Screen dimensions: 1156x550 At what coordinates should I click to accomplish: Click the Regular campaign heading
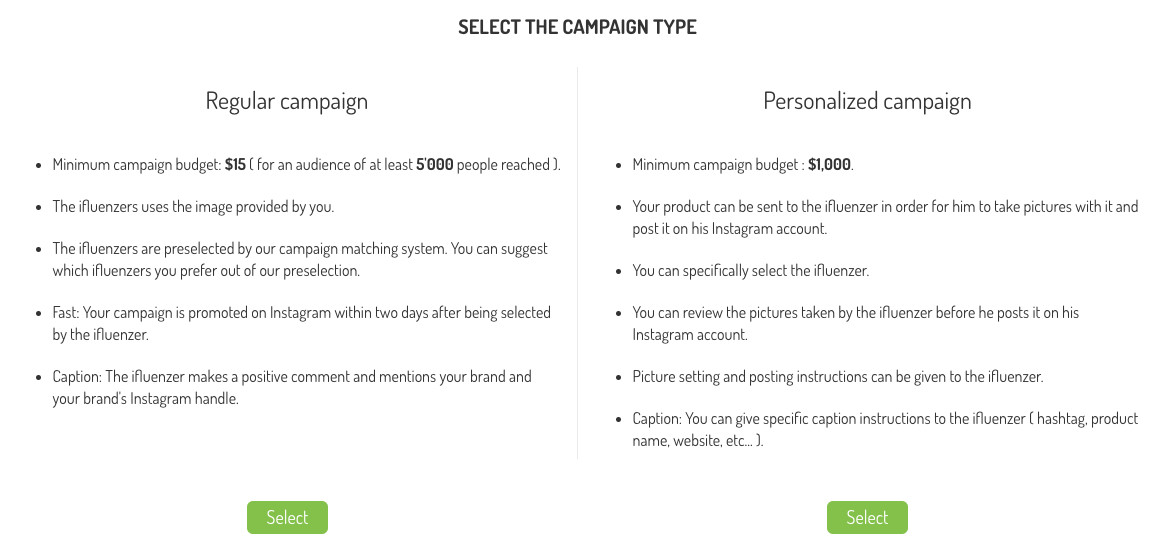(287, 101)
